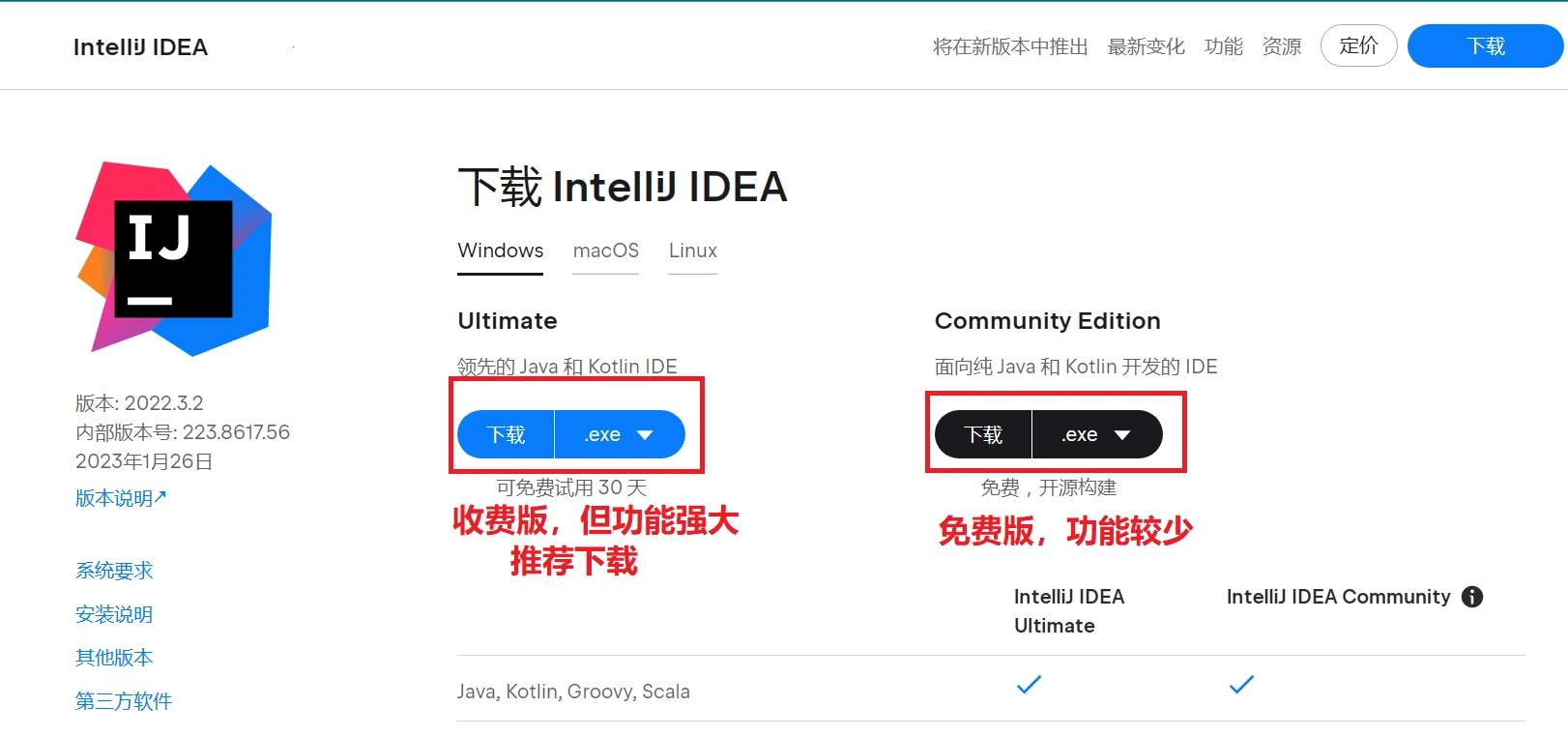Click the 2023年1月26日 date text
The width and height of the screenshot is (1568, 737).
(144, 461)
